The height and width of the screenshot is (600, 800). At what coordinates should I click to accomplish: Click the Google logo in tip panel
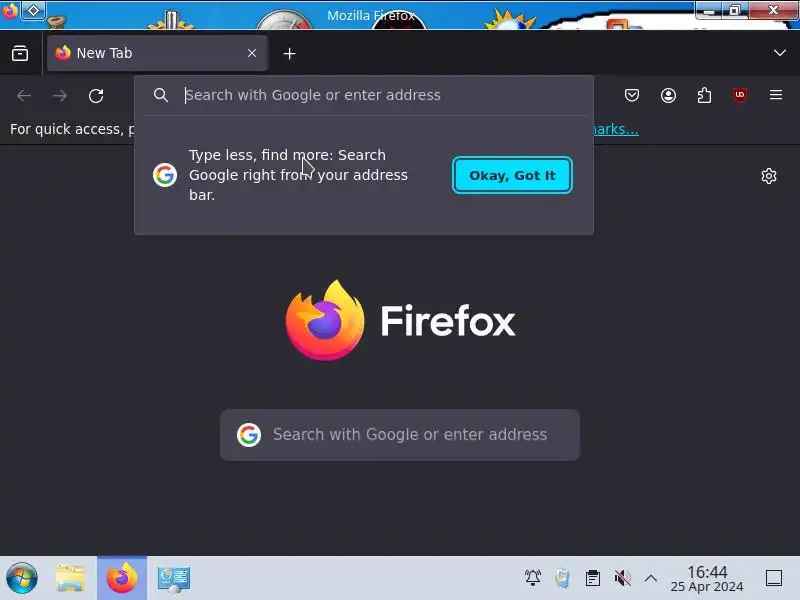point(165,175)
